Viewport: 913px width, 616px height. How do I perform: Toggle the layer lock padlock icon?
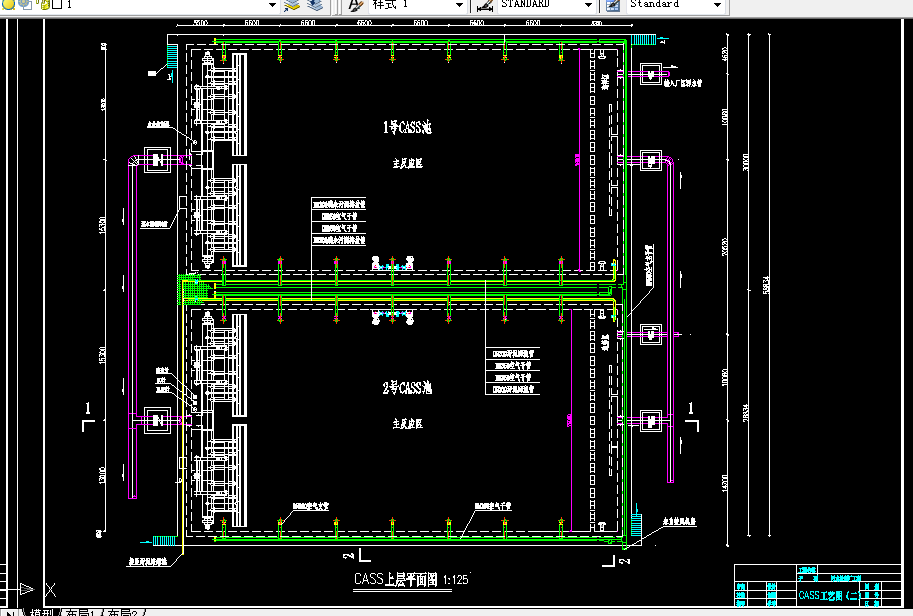(44, 5)
